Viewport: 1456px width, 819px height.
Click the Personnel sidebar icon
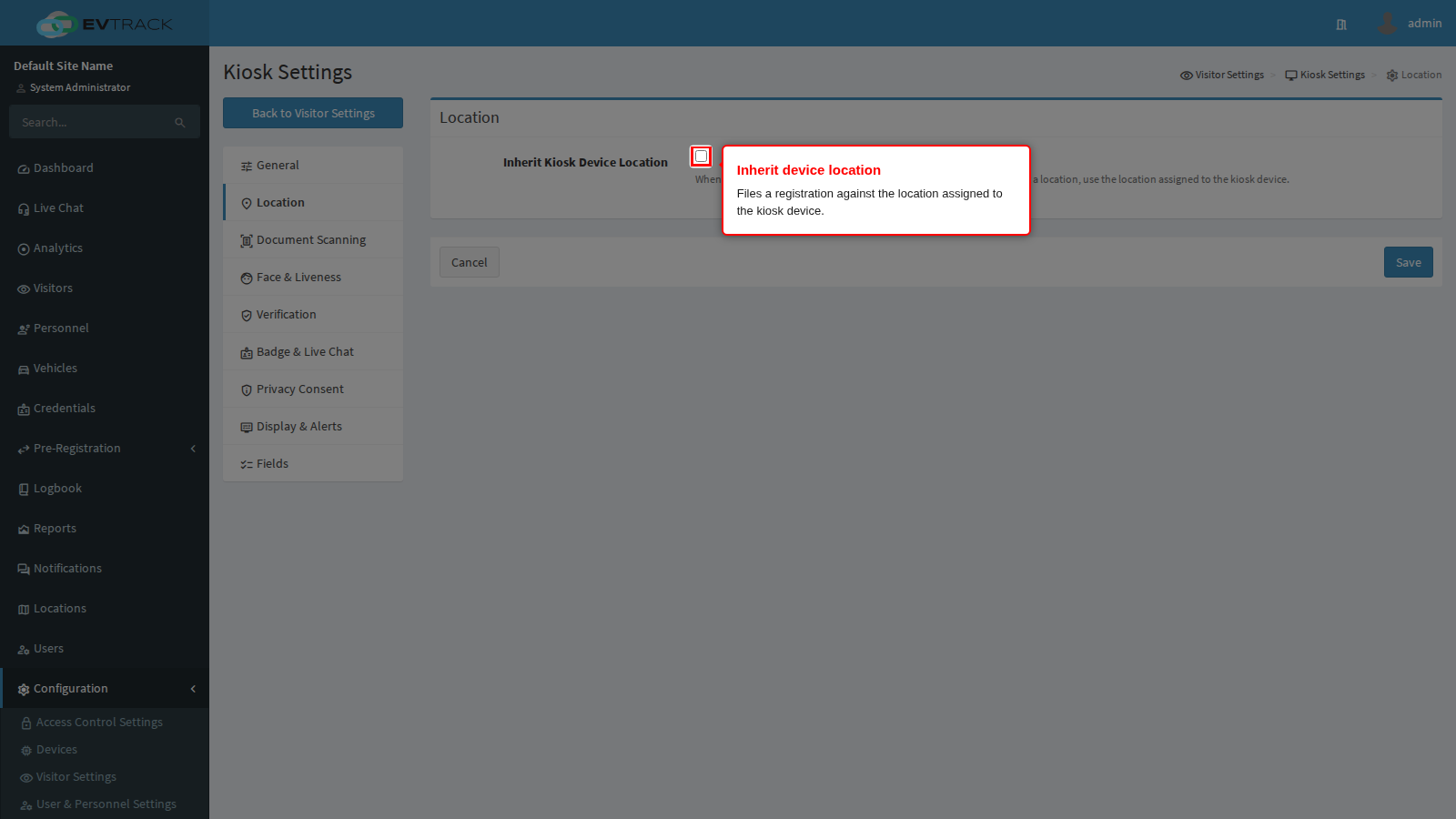click(x=24, y=329)
